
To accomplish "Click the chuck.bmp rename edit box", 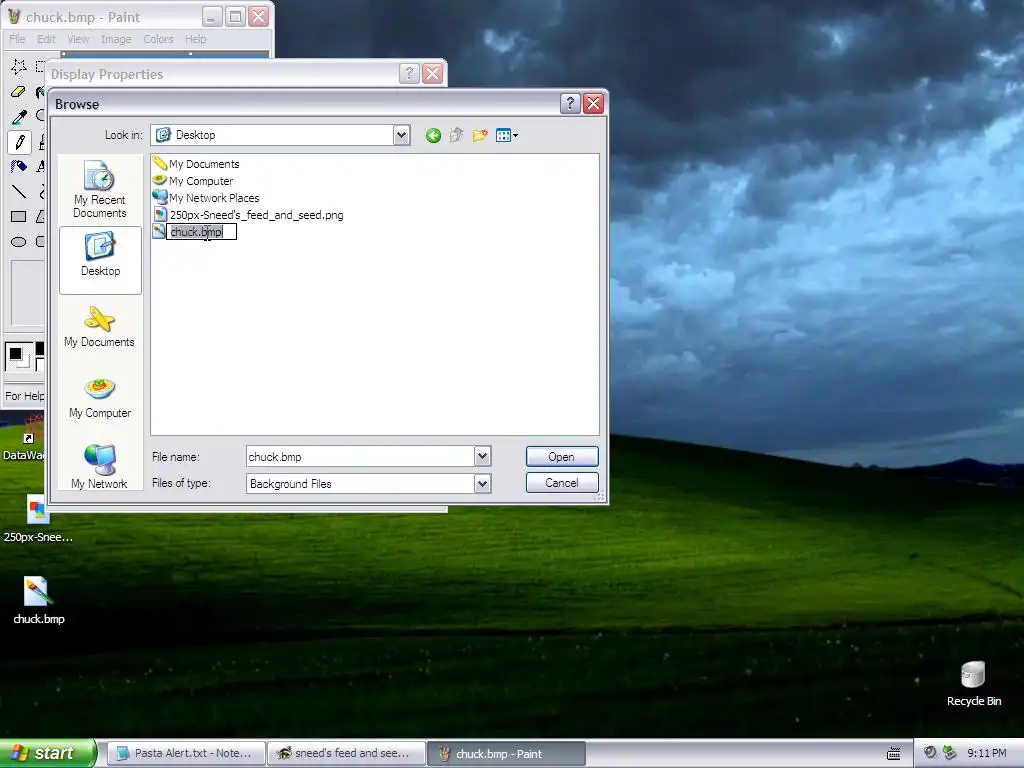I will pyautogui.click(x=201, y=232).
